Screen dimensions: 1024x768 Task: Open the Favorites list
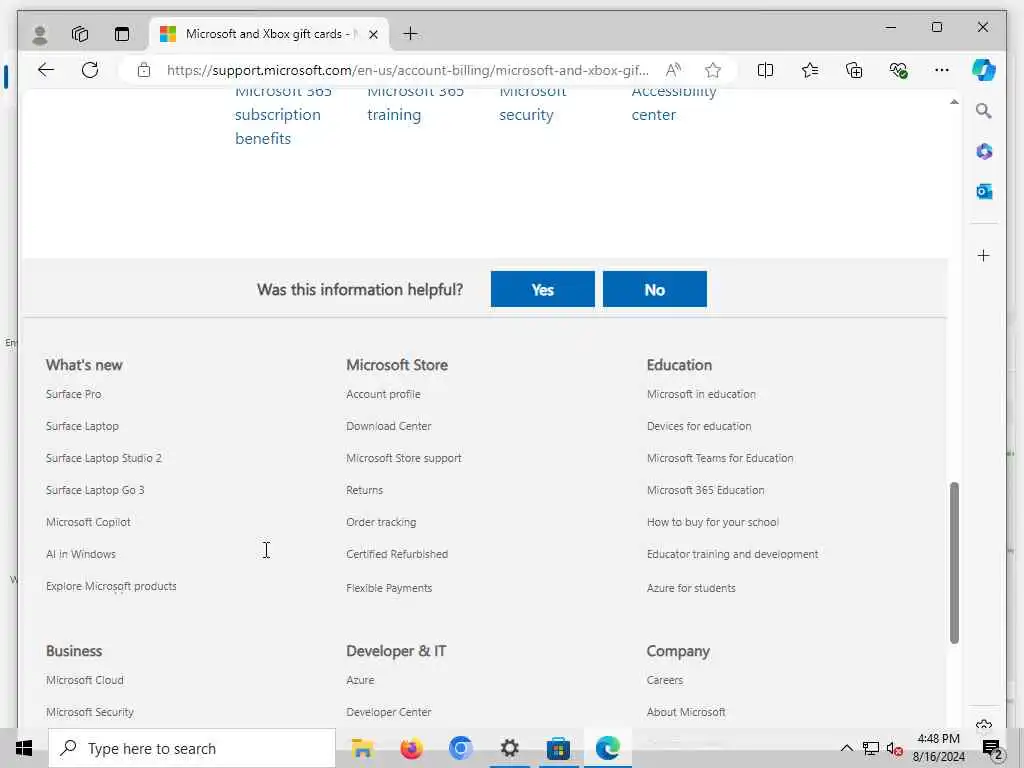point(810,70)
